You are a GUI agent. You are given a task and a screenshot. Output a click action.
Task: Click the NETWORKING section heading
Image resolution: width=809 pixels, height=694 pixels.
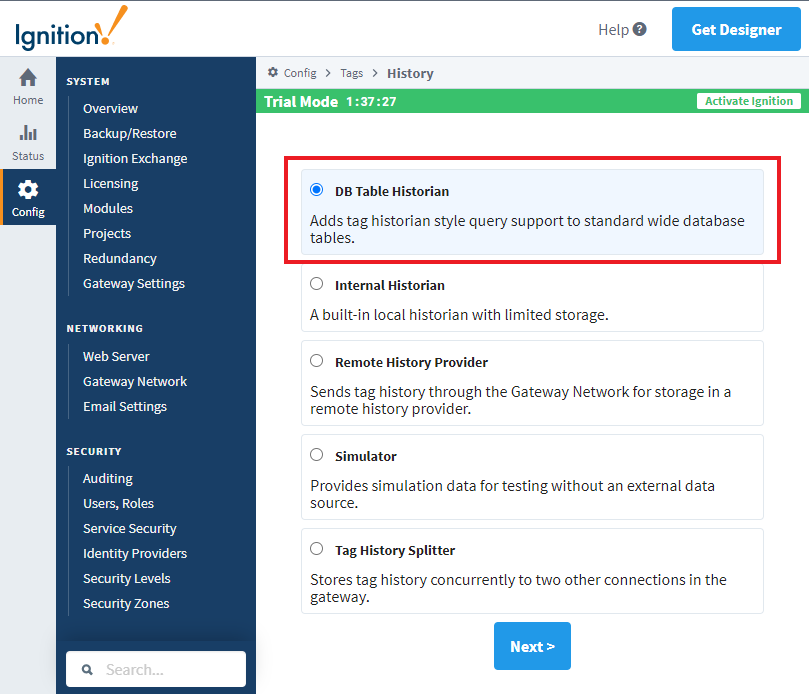tap(105, 329)
